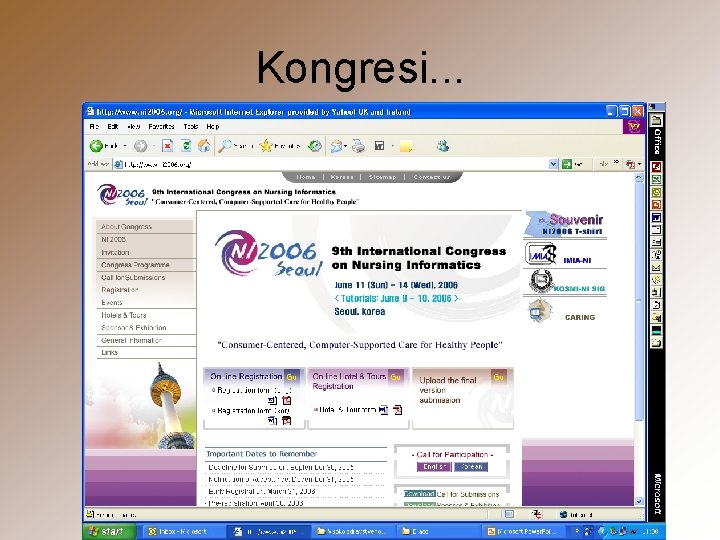Click the Mail envelope toolbar icon

tap(337, 146)
